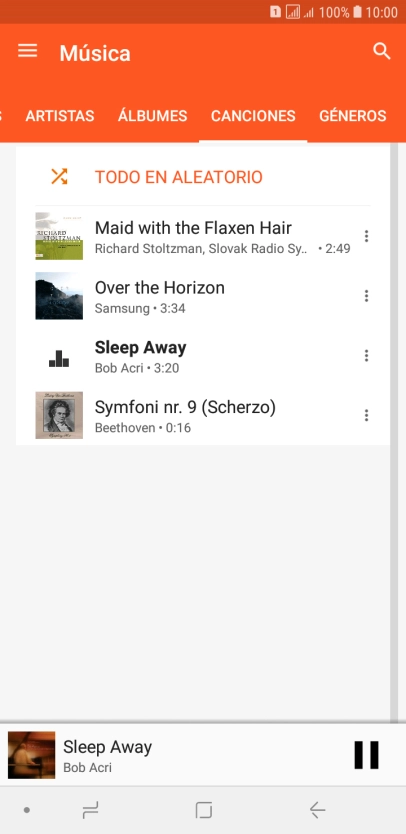Open the Richard Stoltzman album thumbnail

pyautogui.click(x=59, y=236)
